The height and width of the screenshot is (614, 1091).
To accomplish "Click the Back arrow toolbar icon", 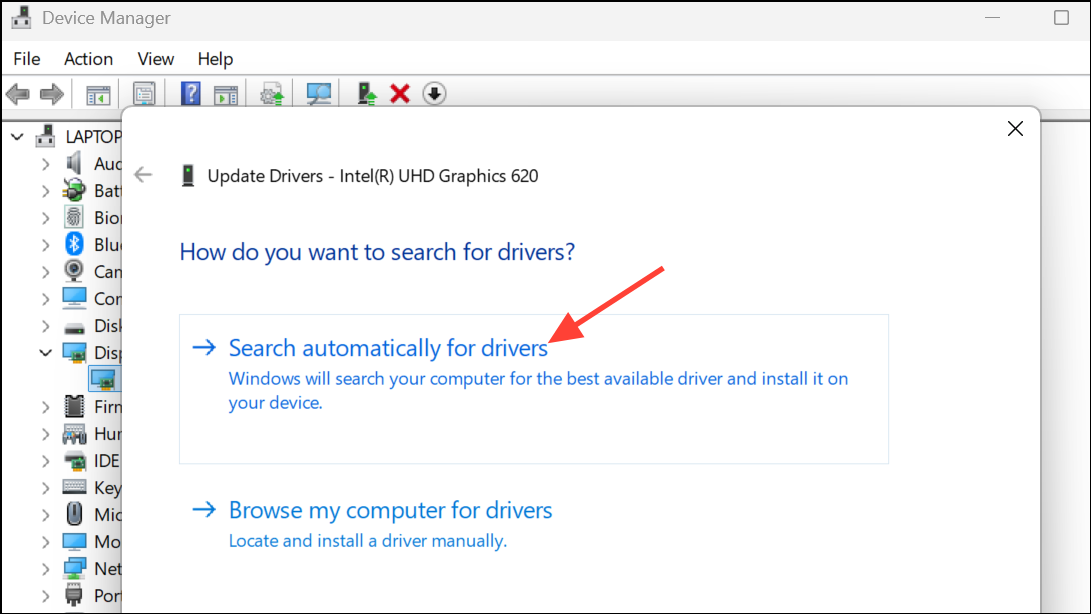I will [17, 94].
